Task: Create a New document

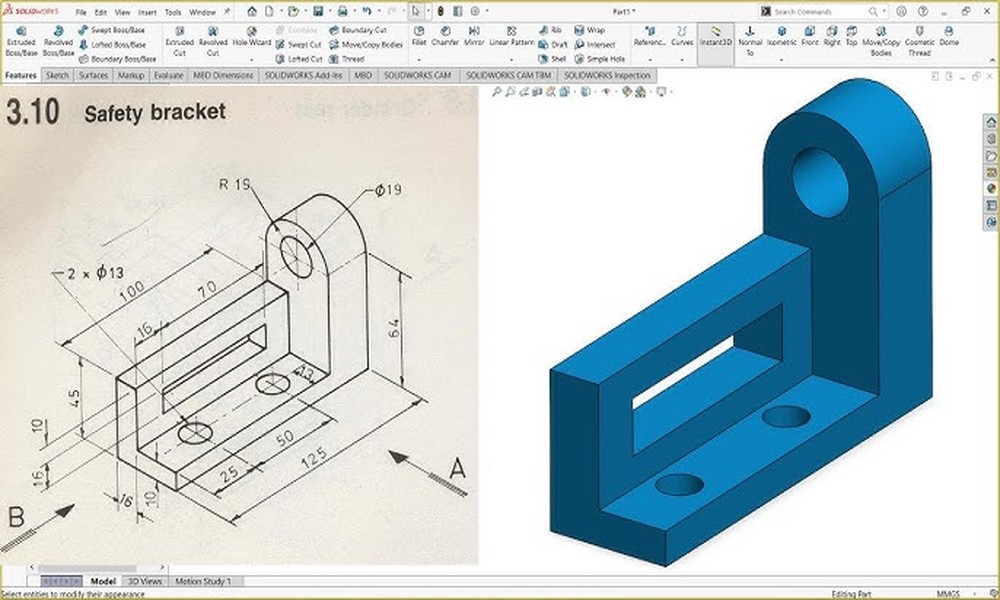Action: click(270, 11)
